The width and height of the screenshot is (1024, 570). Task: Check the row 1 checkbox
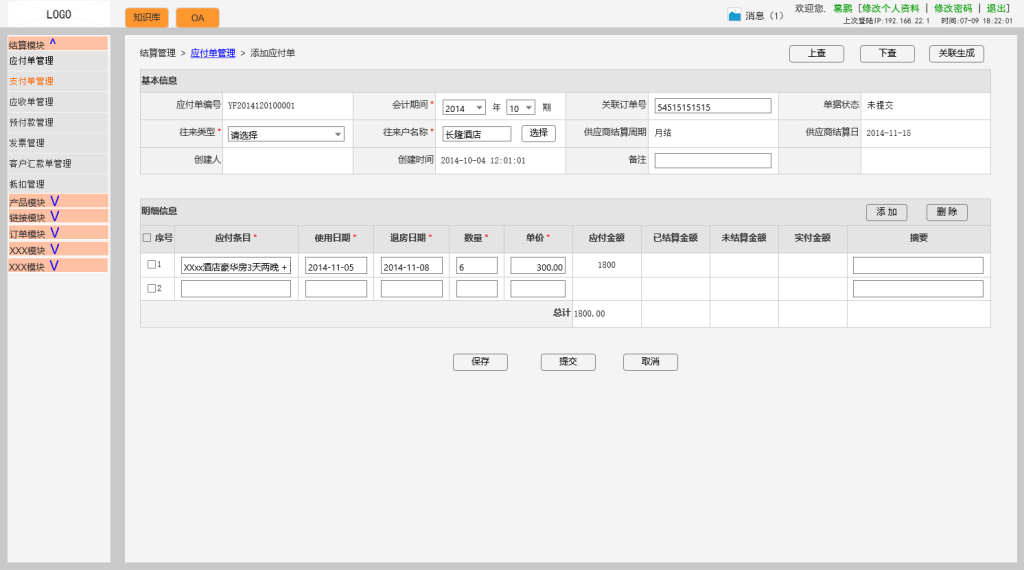tap(152, 265)
